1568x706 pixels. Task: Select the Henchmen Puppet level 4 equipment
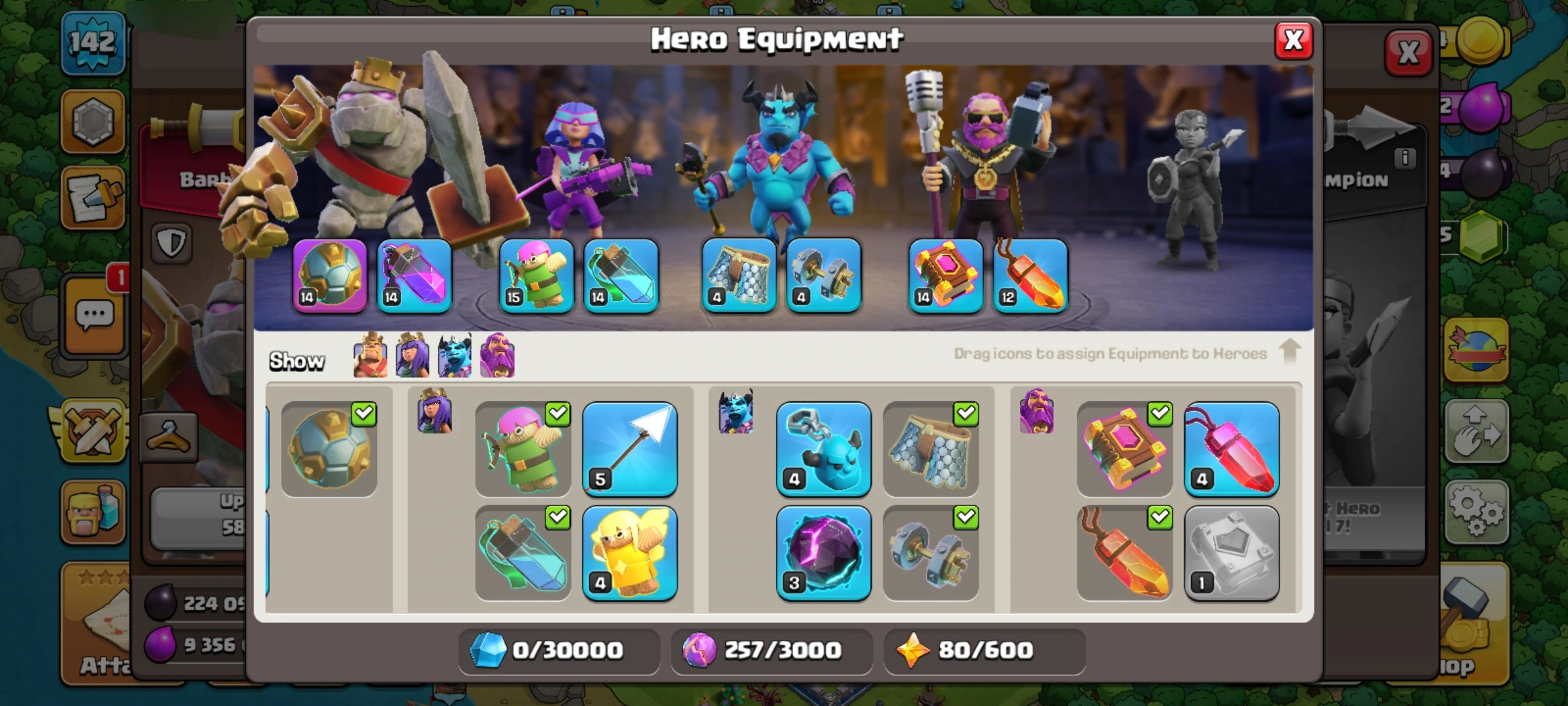823,449
